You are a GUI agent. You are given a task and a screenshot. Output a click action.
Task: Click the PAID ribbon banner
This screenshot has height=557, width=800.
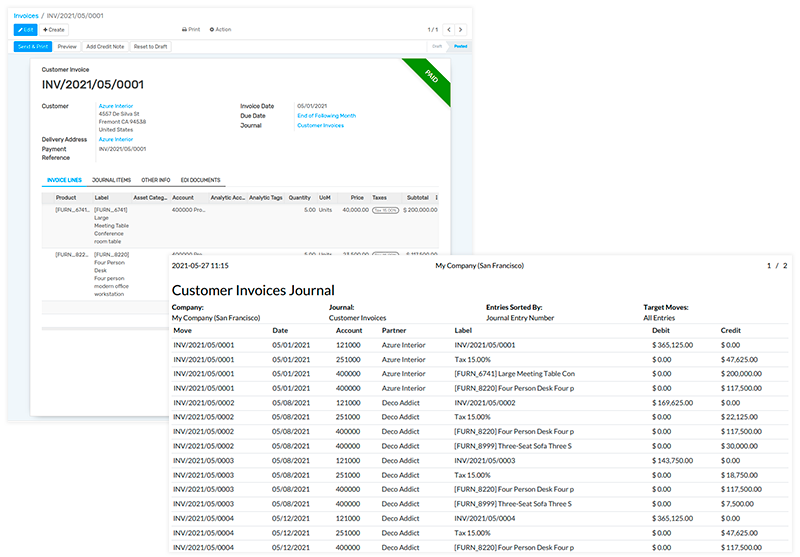pos(432,77)
